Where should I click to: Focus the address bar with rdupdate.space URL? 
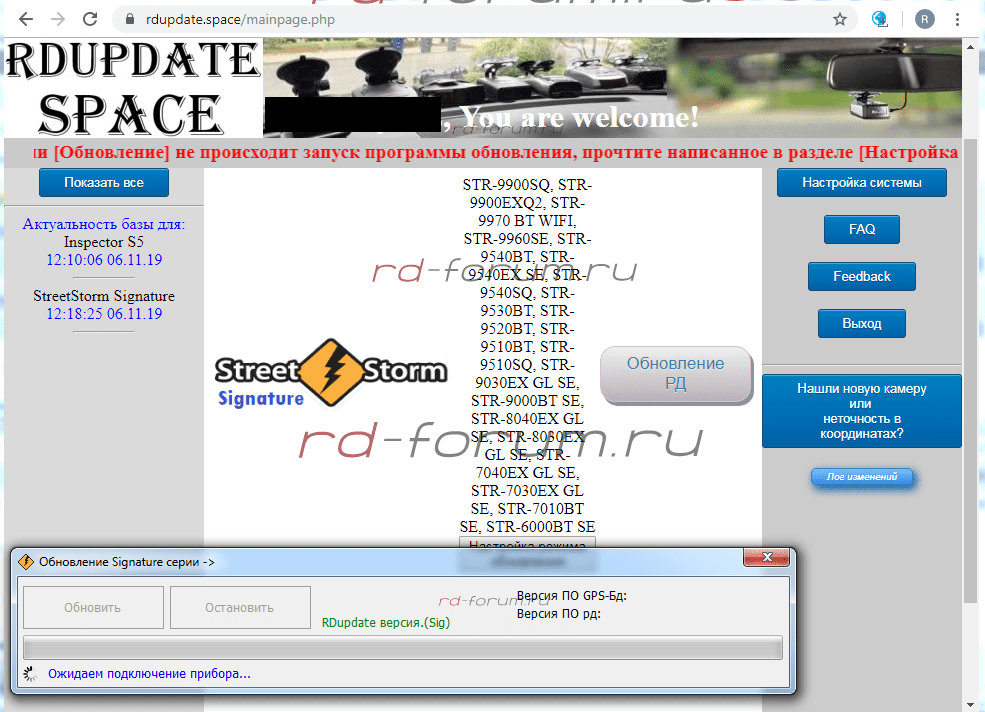pos(484,19)
